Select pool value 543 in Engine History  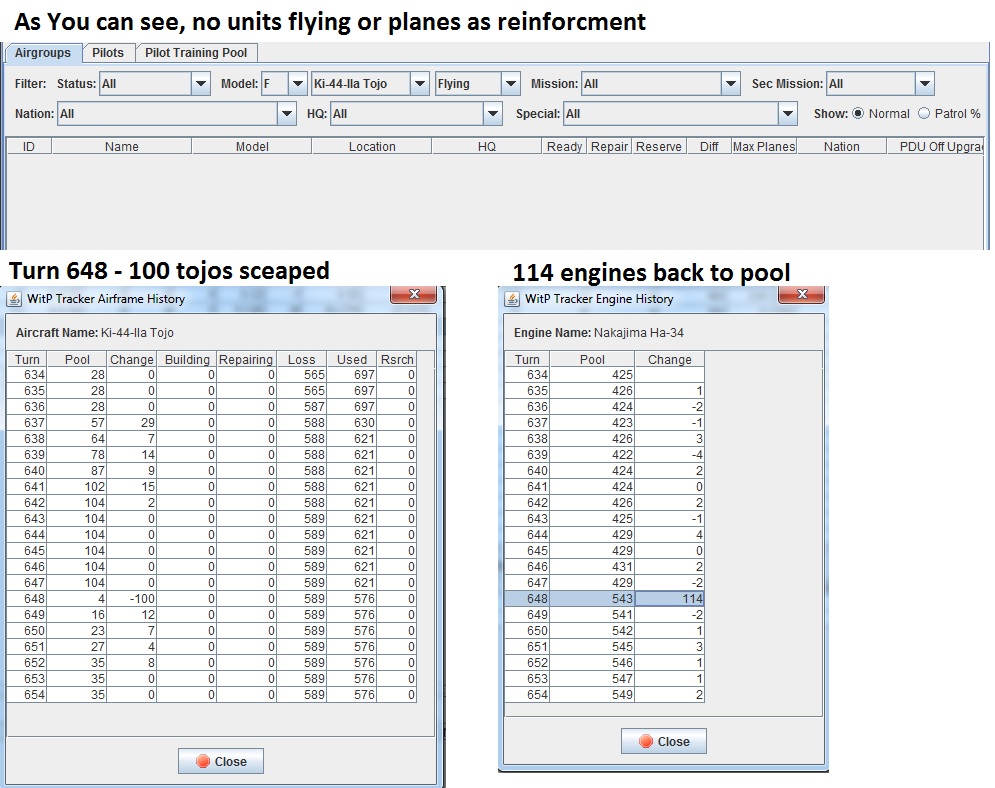click(592, 598)
